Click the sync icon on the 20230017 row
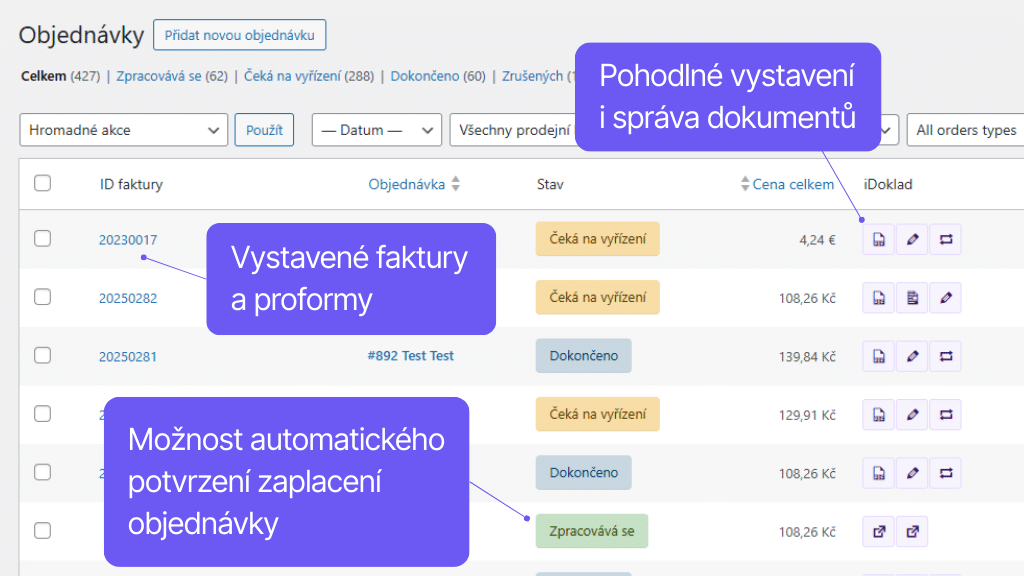Viewport: 1024px width, 576px height. tap(945, 239)
